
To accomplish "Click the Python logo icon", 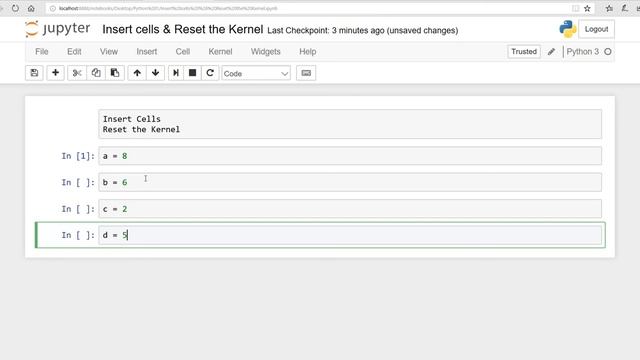I will pyautogui.click(x=567, y=29).
